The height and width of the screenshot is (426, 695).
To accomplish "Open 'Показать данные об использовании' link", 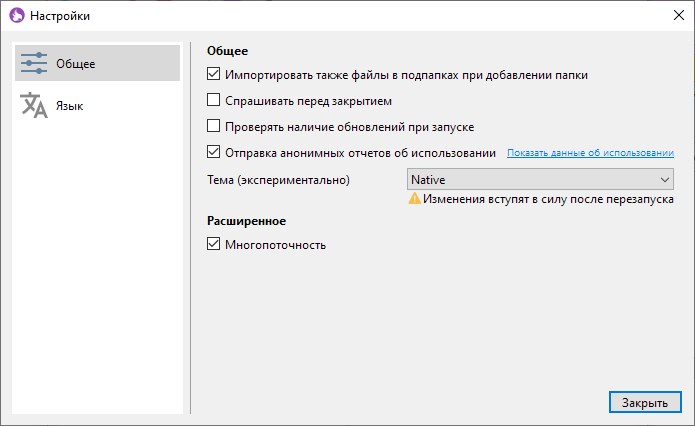I will click(x=590, y=153).
